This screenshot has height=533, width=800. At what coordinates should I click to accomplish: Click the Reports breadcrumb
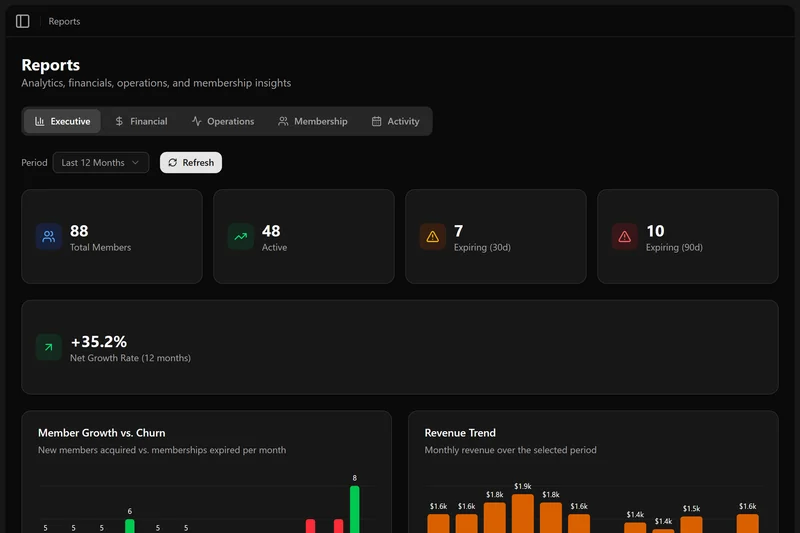click(64, 21)
